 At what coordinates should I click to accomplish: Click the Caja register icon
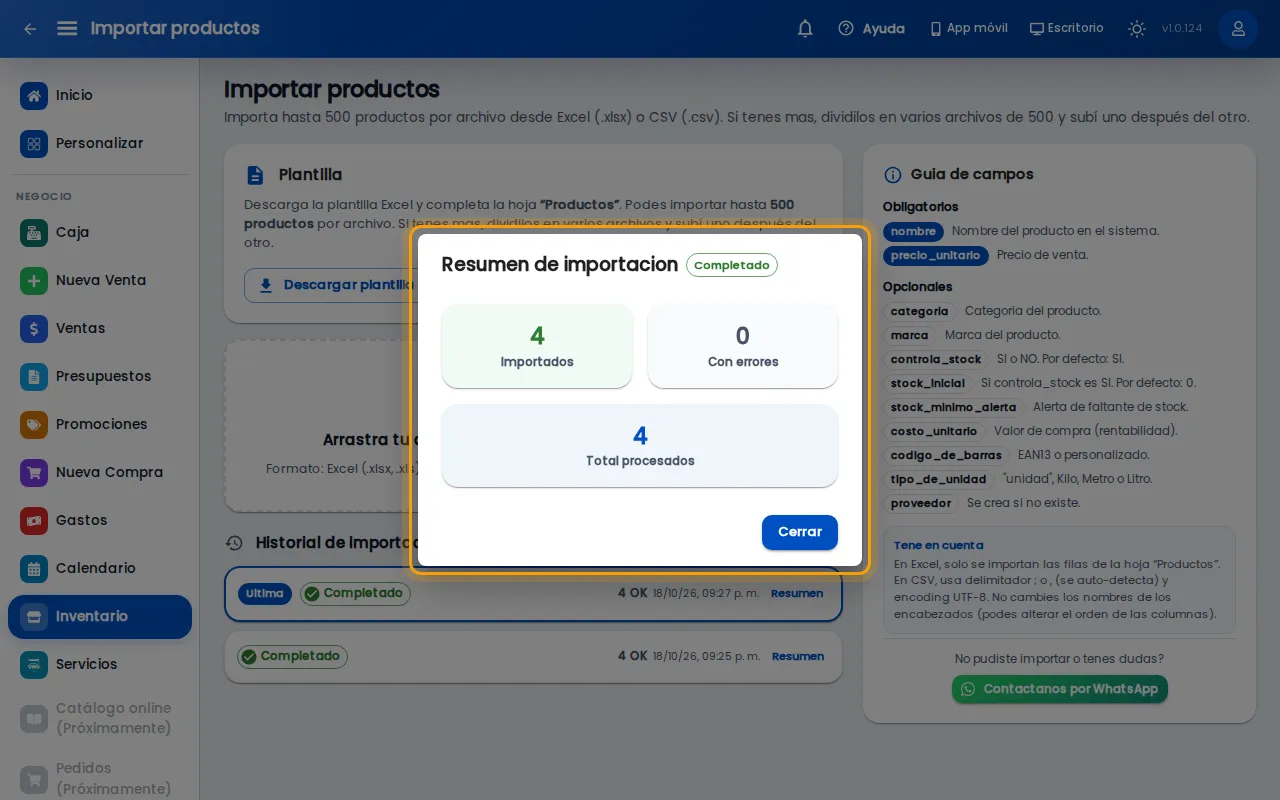(x=34, y=232)
